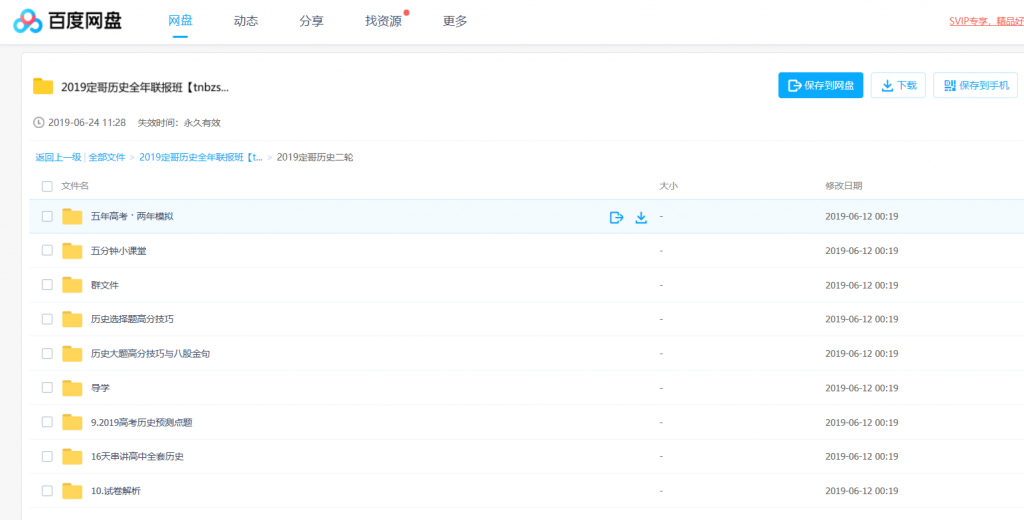
Task: Open the 导学 folder icon
Action: [x=72, y=388]
